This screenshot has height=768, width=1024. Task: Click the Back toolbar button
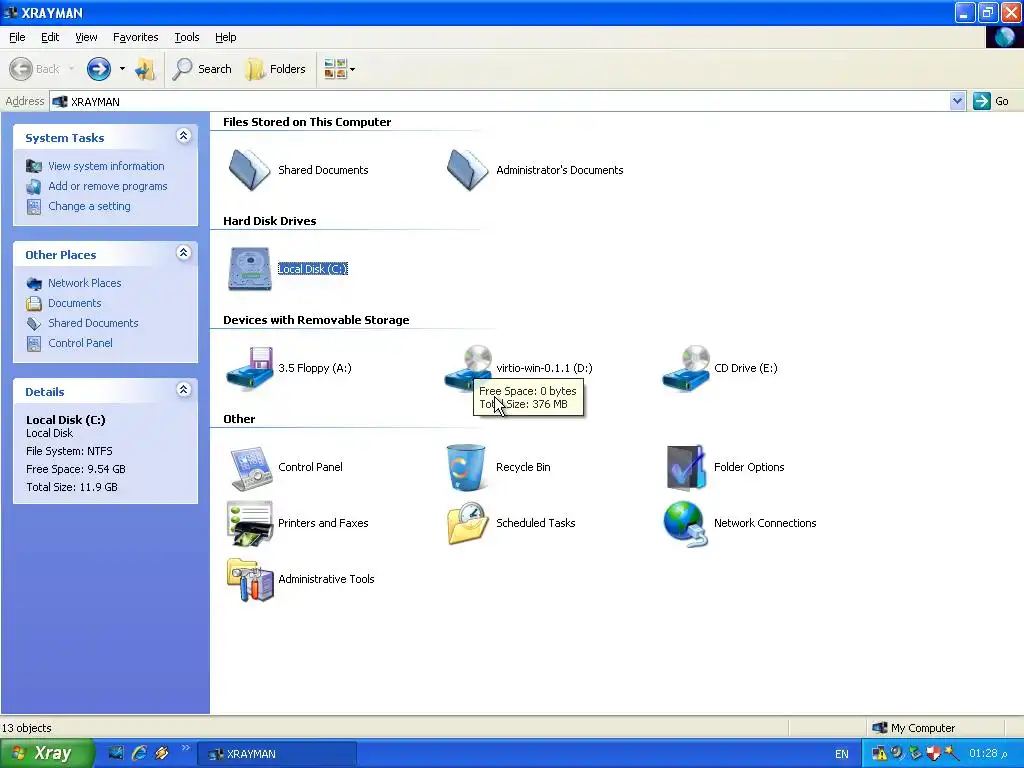click(x=35, y=69)
